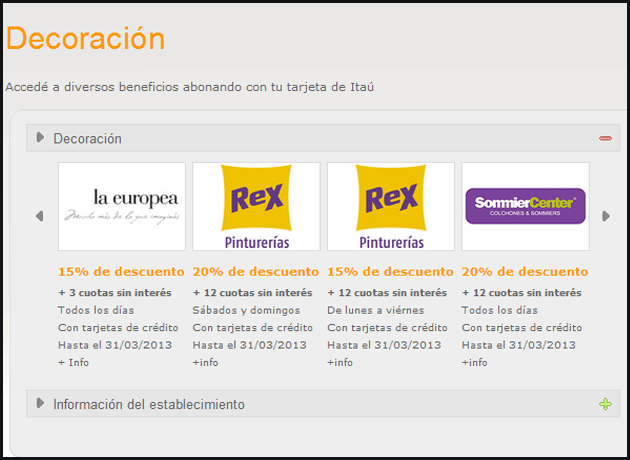Open +info link under De lunes a viérnes offer
Screen dimensions: 630x460
(x=340, y=362)
